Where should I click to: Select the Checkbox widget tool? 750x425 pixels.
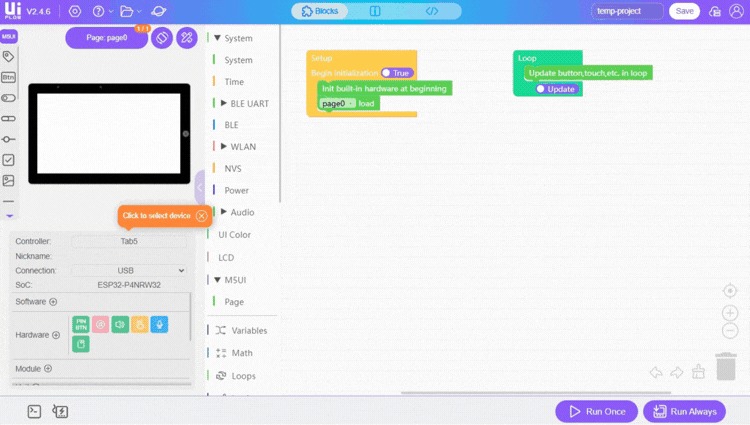(8, 160)
